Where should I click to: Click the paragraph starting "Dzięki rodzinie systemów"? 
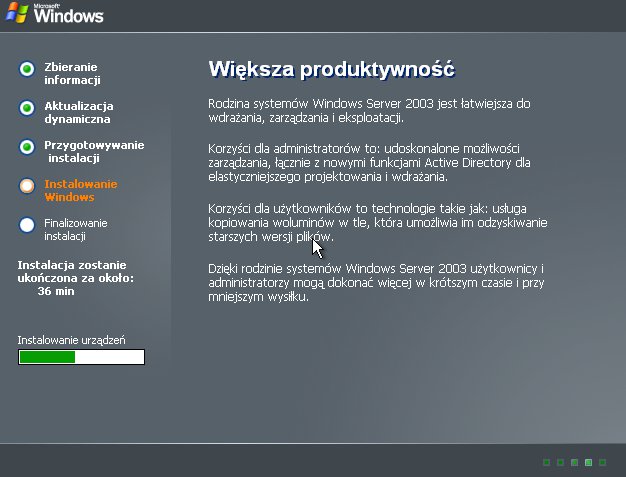coord(376,283)
